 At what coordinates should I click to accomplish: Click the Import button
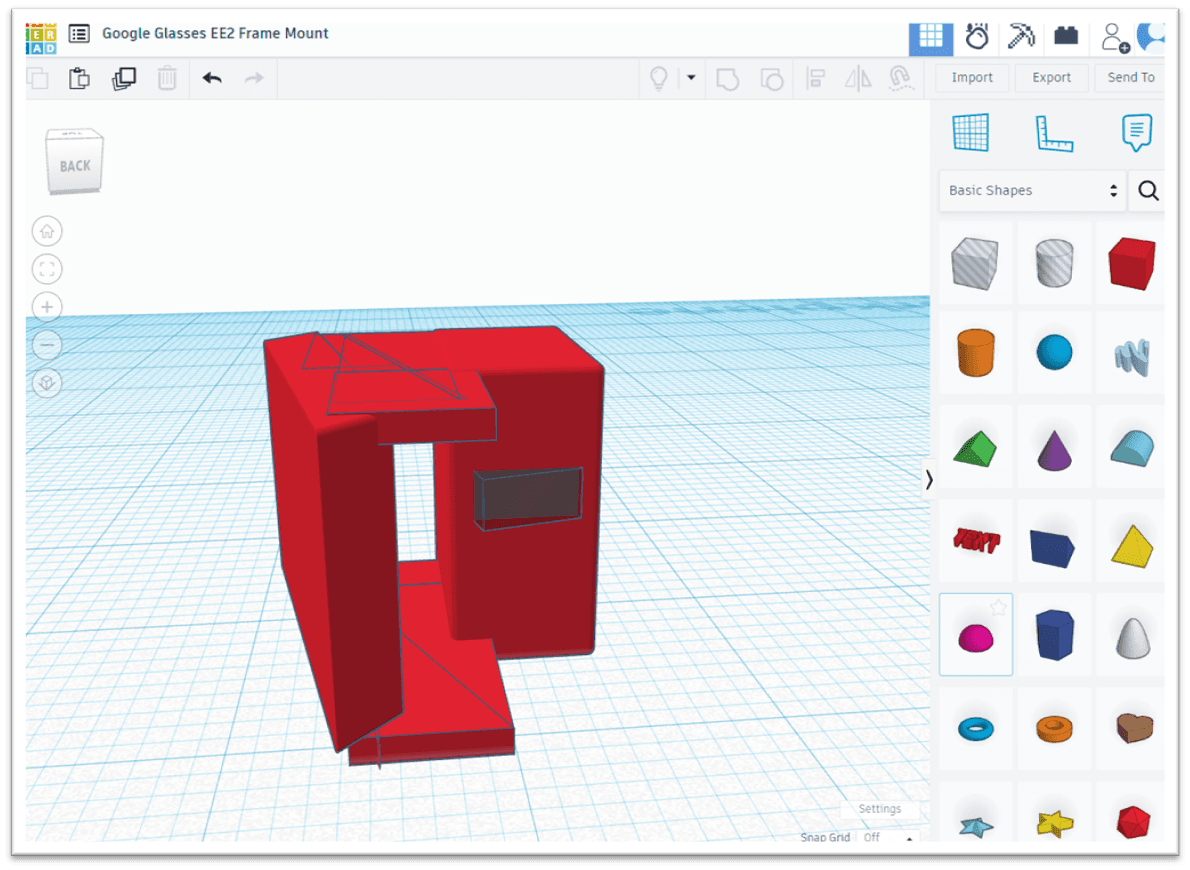coord(972,77)
